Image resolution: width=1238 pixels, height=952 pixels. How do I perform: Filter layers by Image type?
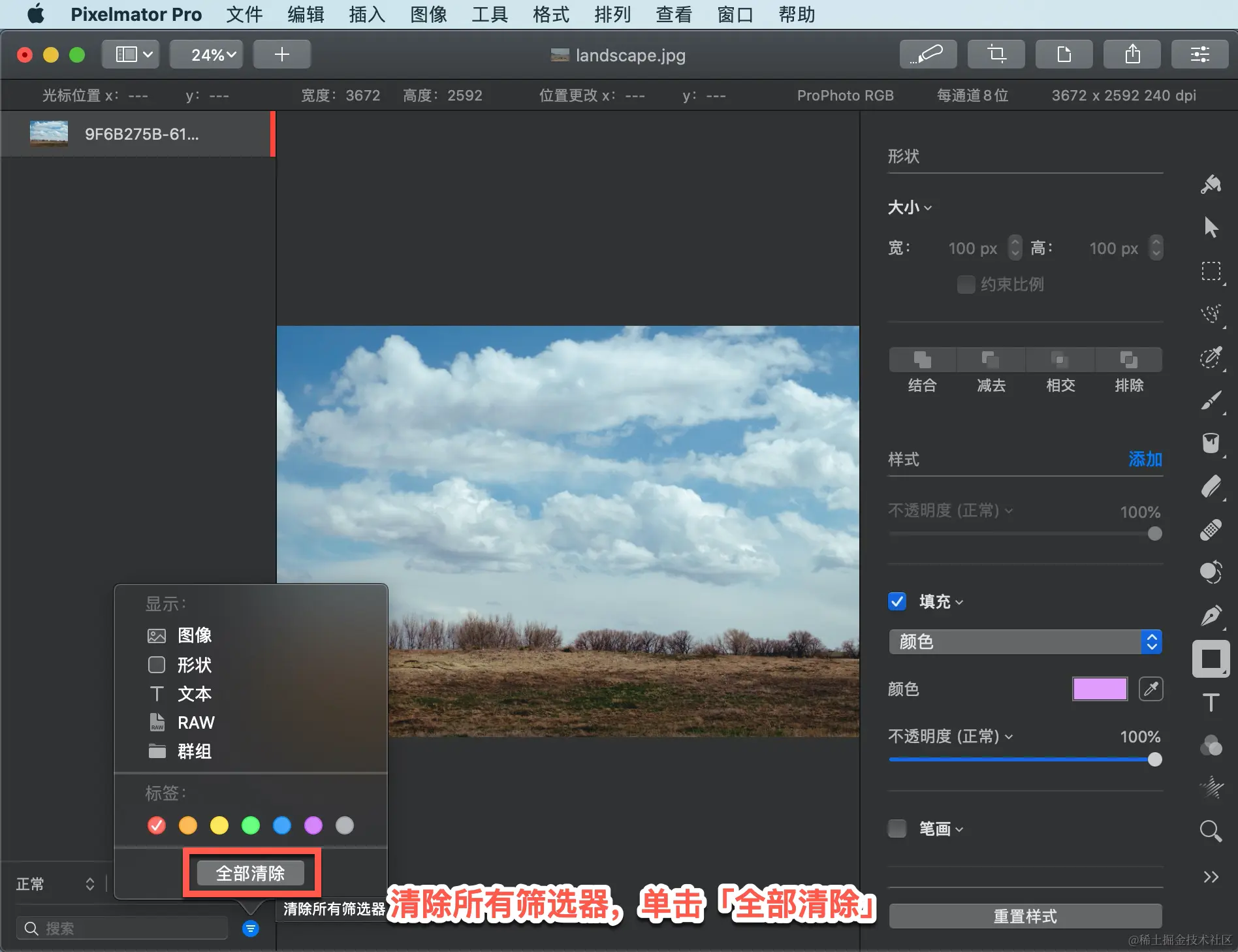pyautogui.click(x=180, y=635)
